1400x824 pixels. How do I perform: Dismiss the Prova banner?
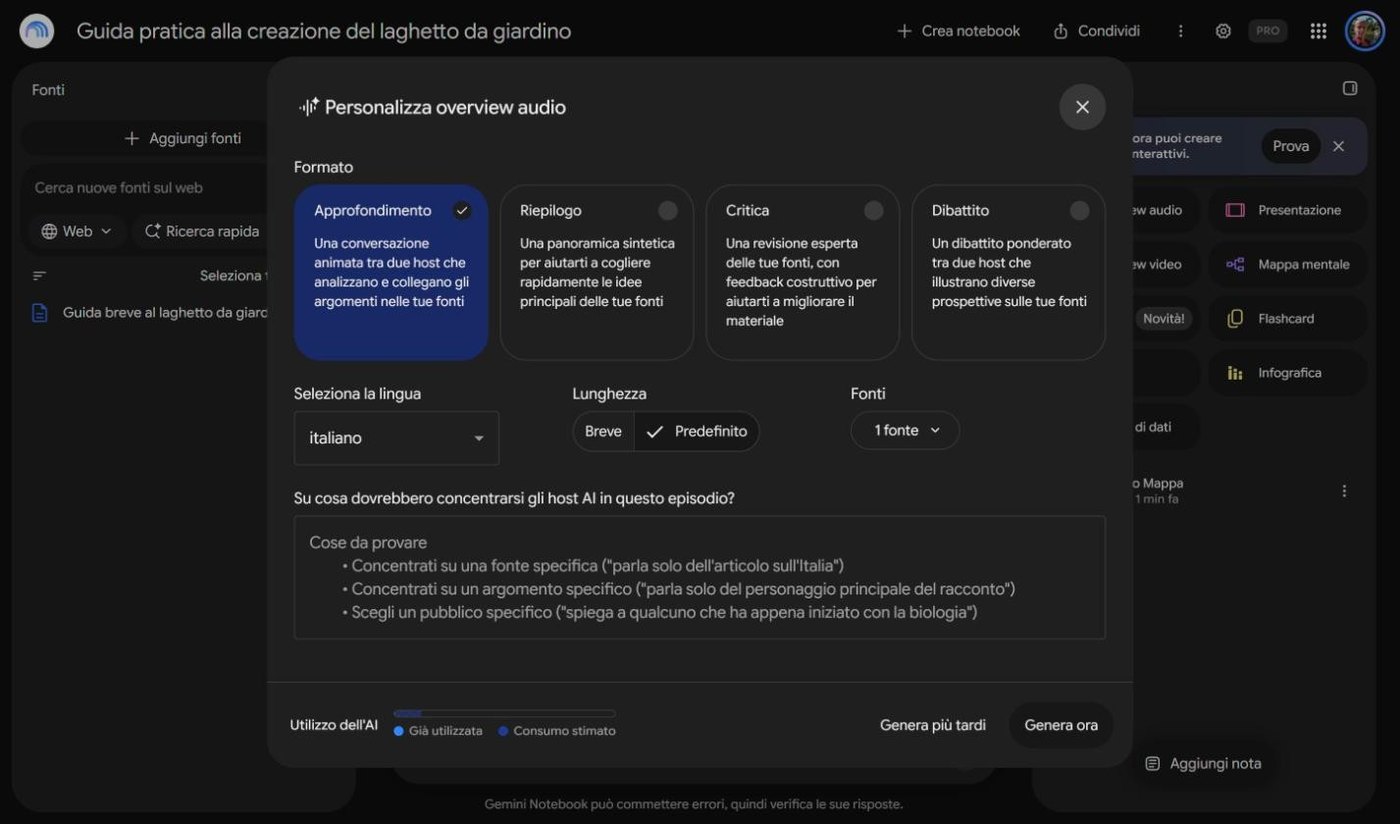coord(1338,146)
